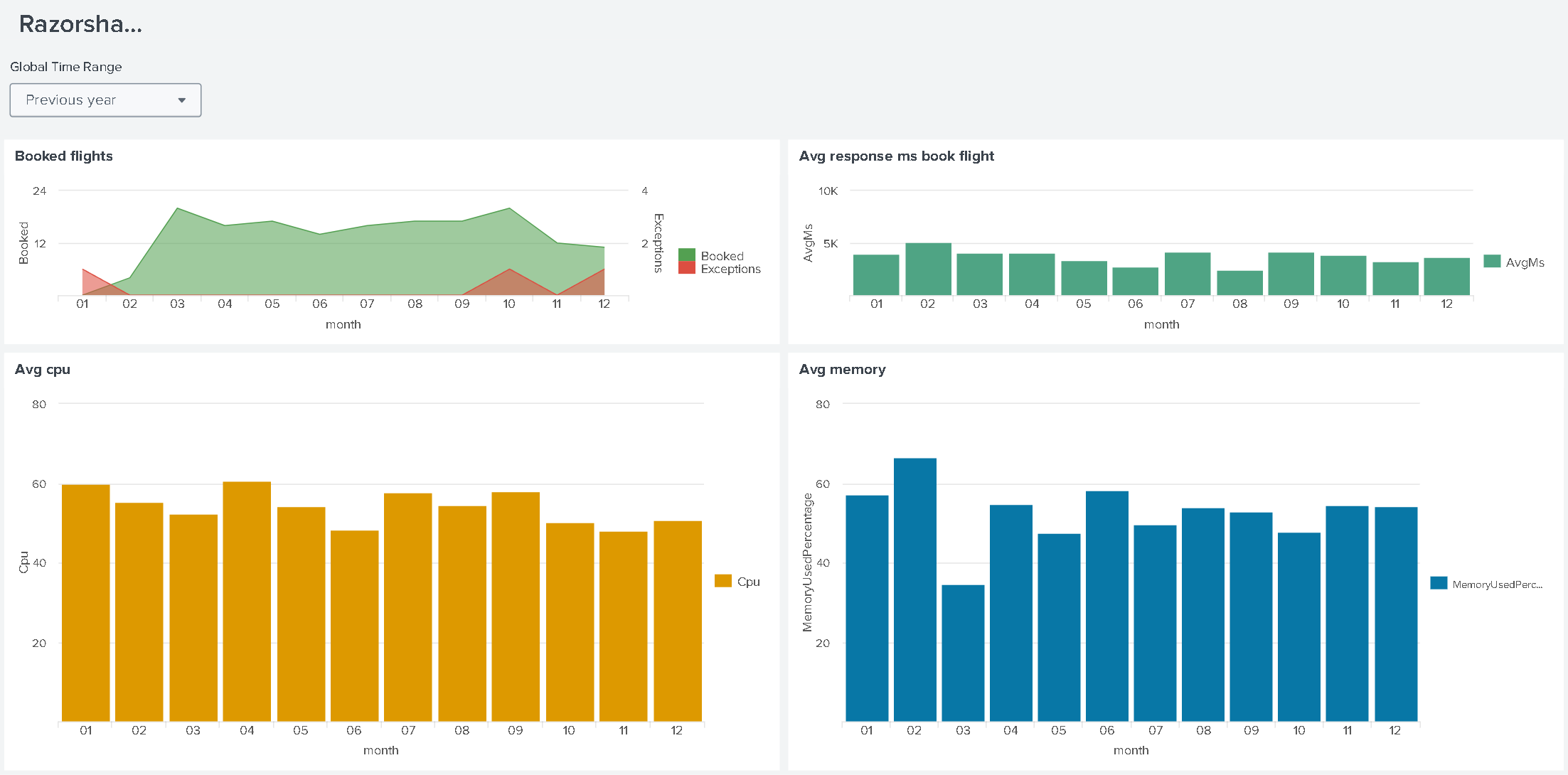Viewport: 1568px width, 775px height.
Task: Select Previous year from time range dropdown
Action: coord(104,99)
